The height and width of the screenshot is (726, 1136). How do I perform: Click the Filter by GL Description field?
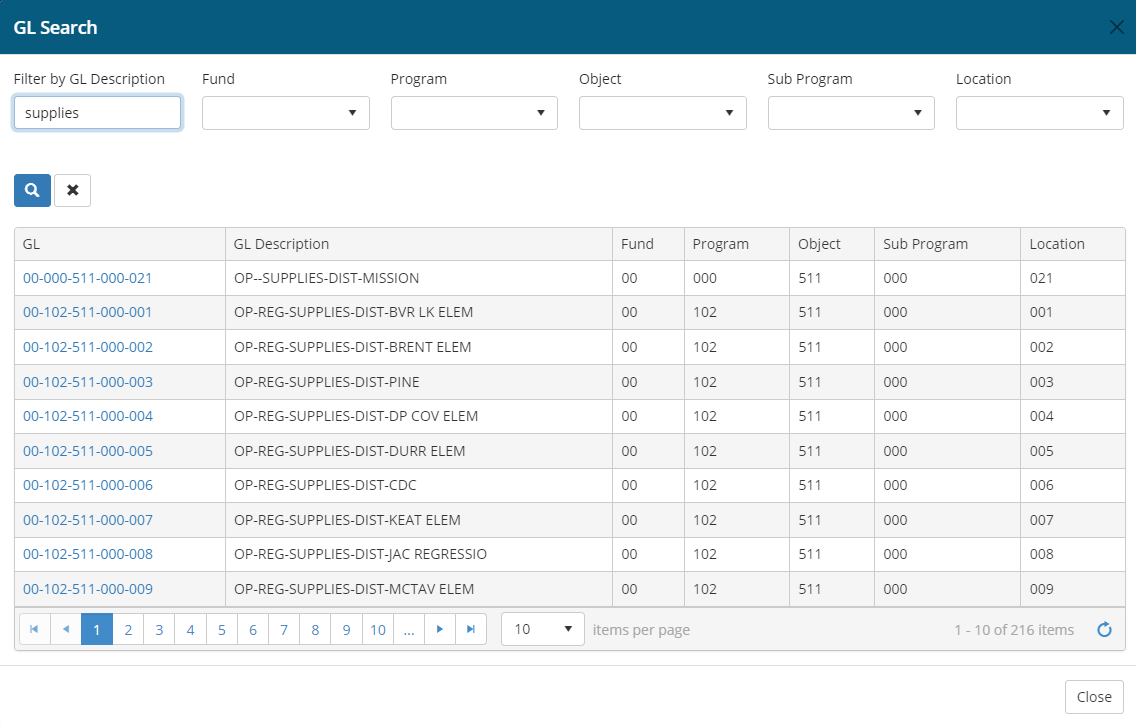(97, 113)
